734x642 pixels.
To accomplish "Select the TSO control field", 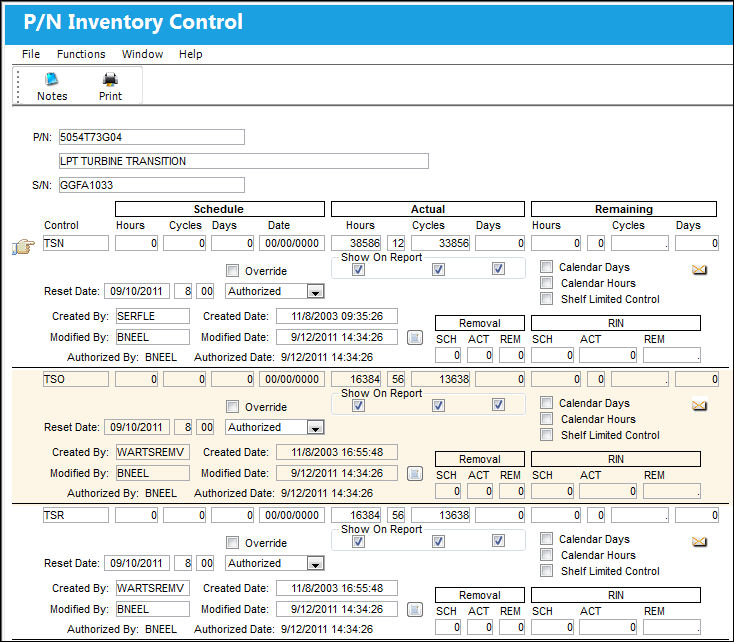I will 76,379.
